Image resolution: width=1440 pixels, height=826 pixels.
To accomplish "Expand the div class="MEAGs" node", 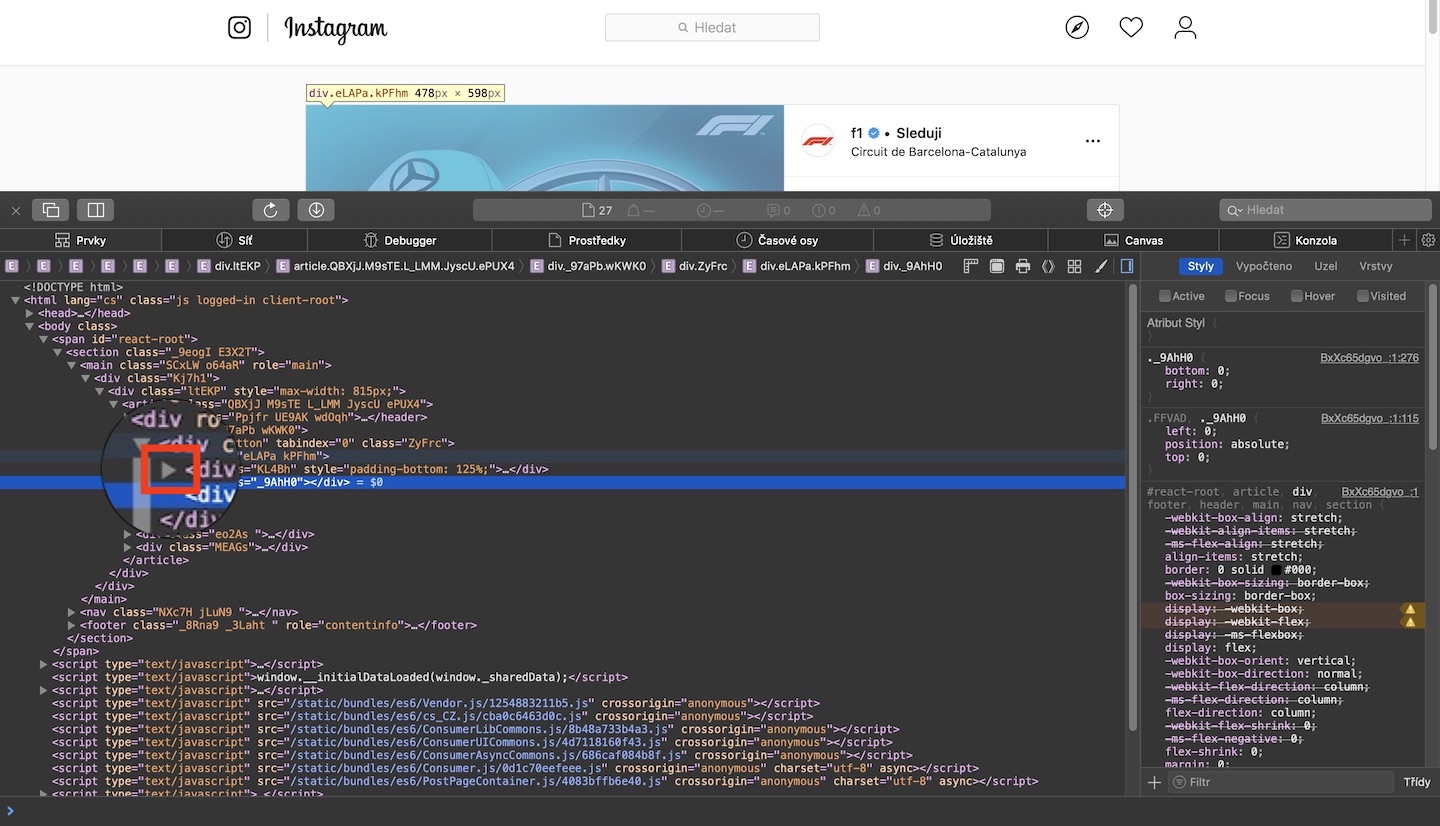I will (x=128, y=547).
